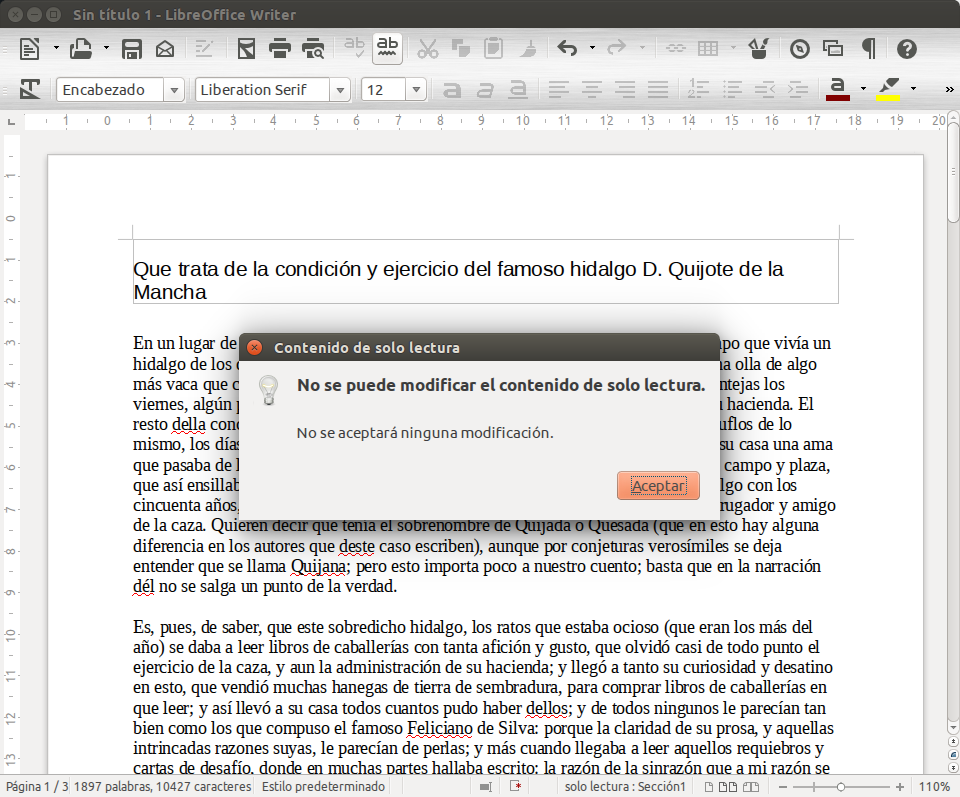The image size is (960, 797).
Task: Select the Clone formatting paintbrush
Action: point(528,48)
